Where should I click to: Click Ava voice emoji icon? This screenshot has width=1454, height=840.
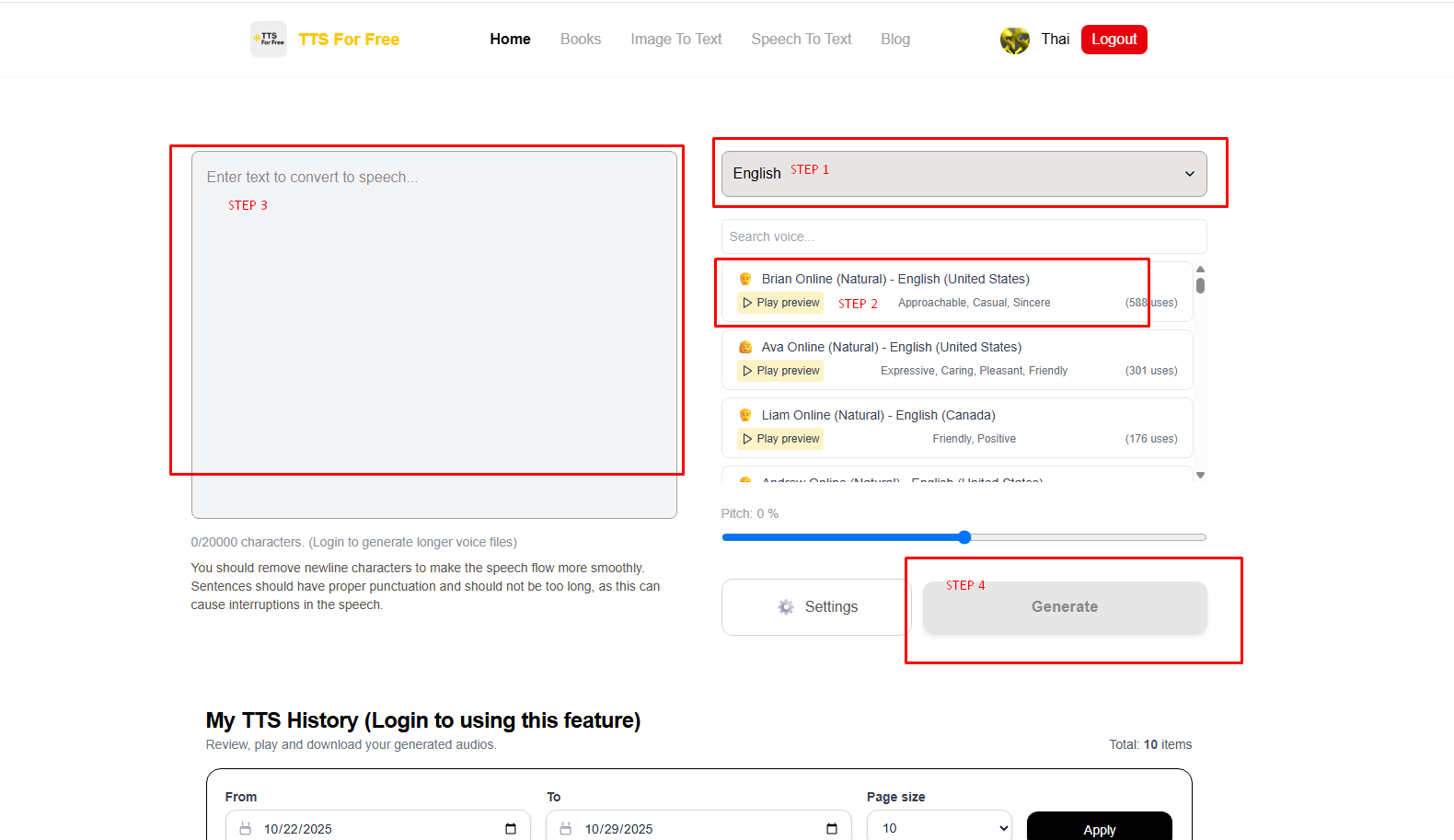pos(745,347)
